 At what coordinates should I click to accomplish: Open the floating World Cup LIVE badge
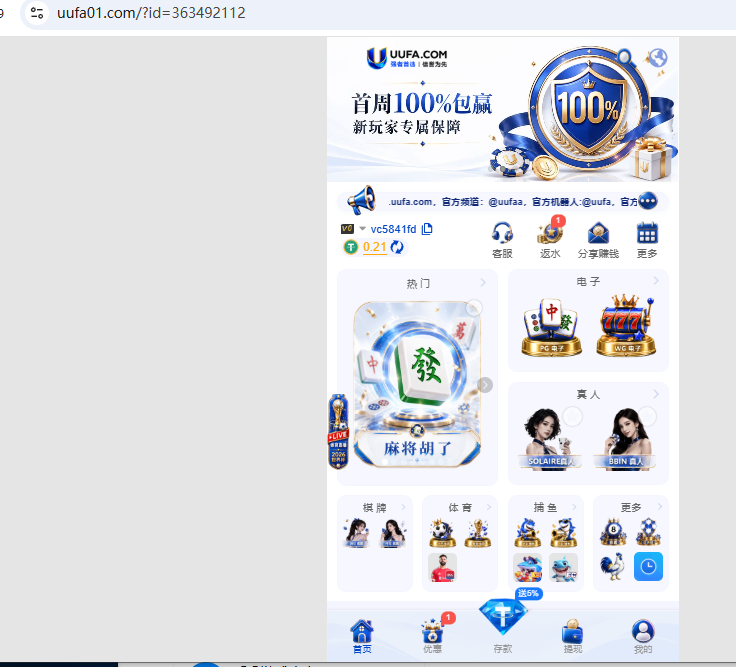point(338,431)
